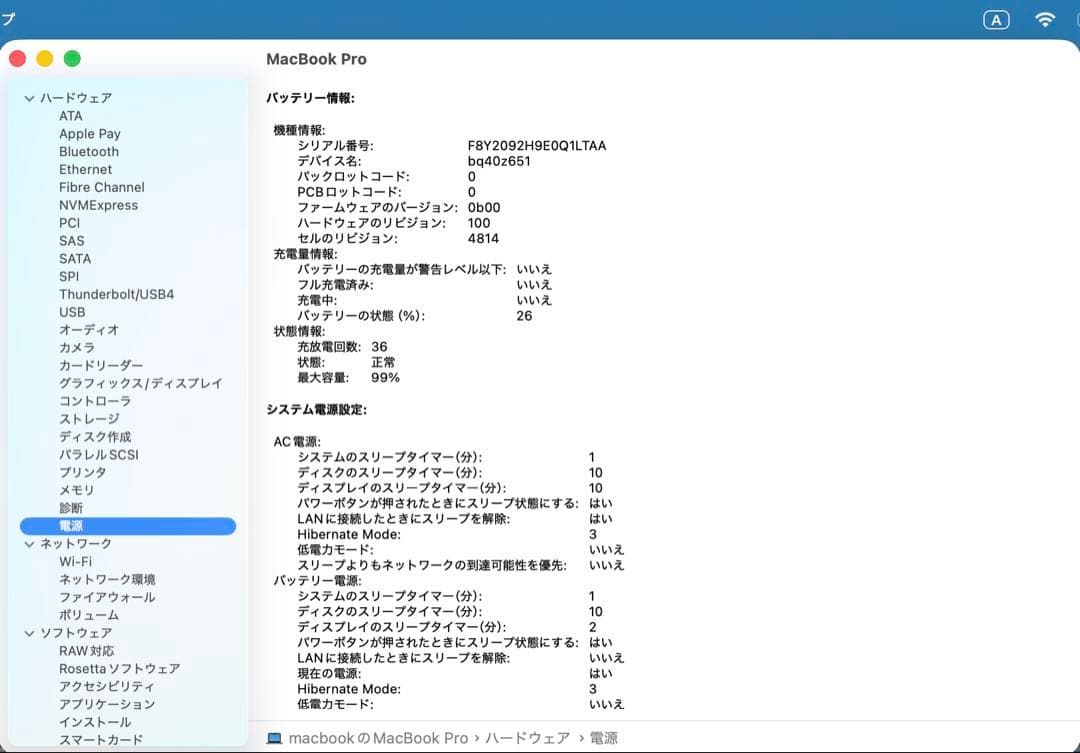This screenshot has height=753, width=1080.
Task: Click the input source A icon
Action: coord(996,20)
